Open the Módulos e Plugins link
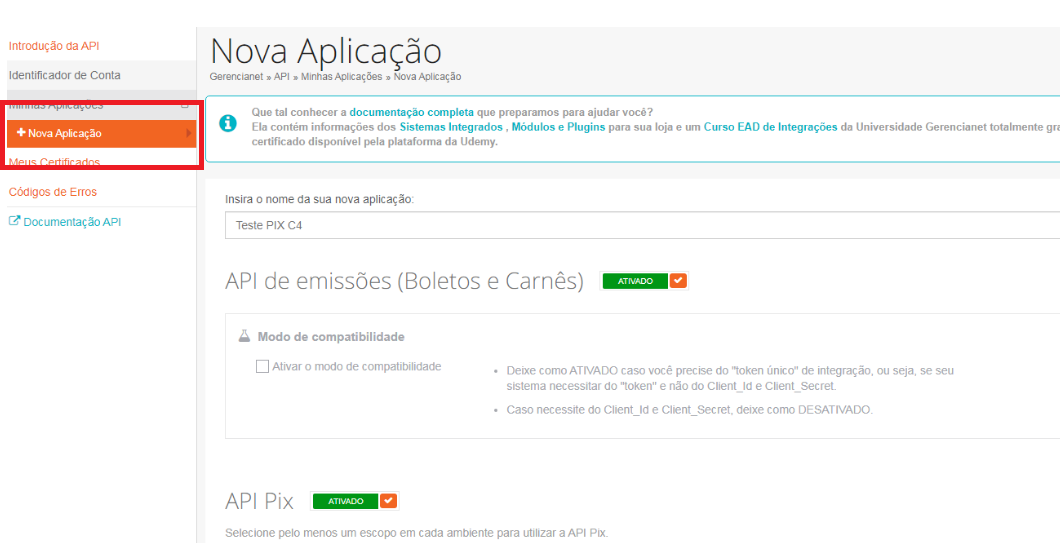1063x546 pixels. click(558, 128)
